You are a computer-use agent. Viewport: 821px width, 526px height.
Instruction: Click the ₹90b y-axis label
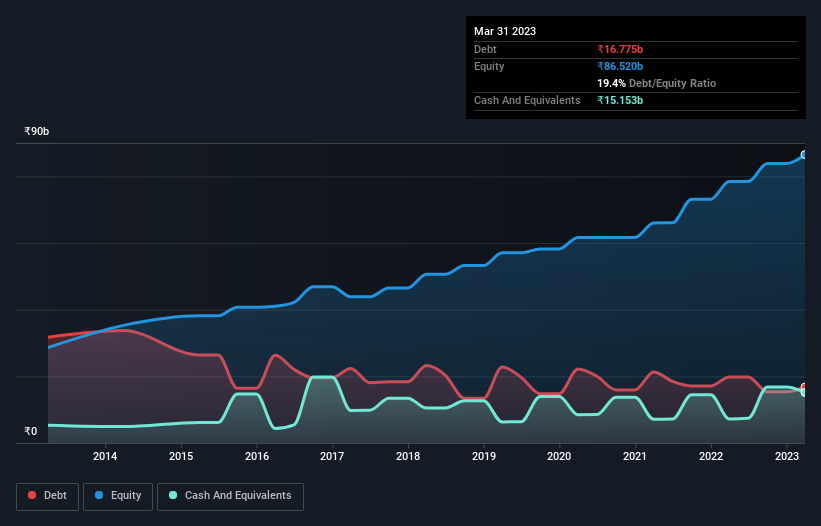tap(37, 131)
